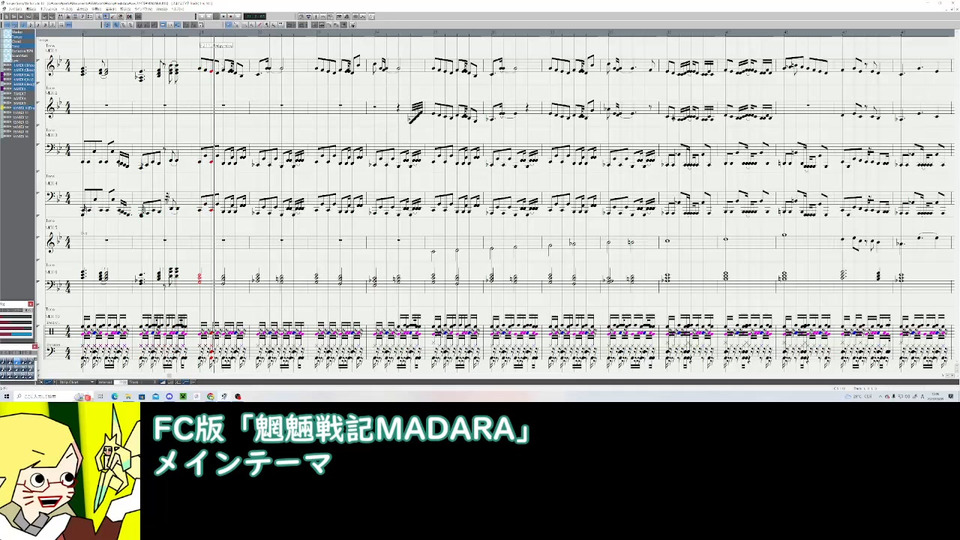Open the ファイル menu in the menu bar
This screenshot has width=960, height=540.
[x=15, y=9]
